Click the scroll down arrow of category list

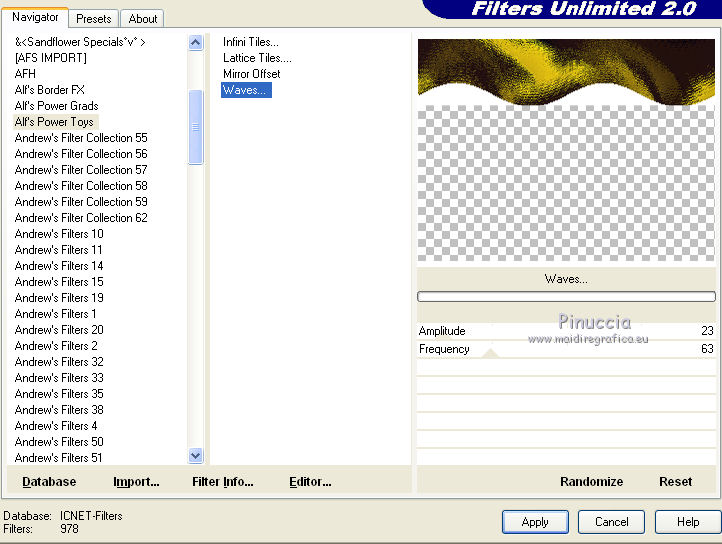click(x=196, y=456)
